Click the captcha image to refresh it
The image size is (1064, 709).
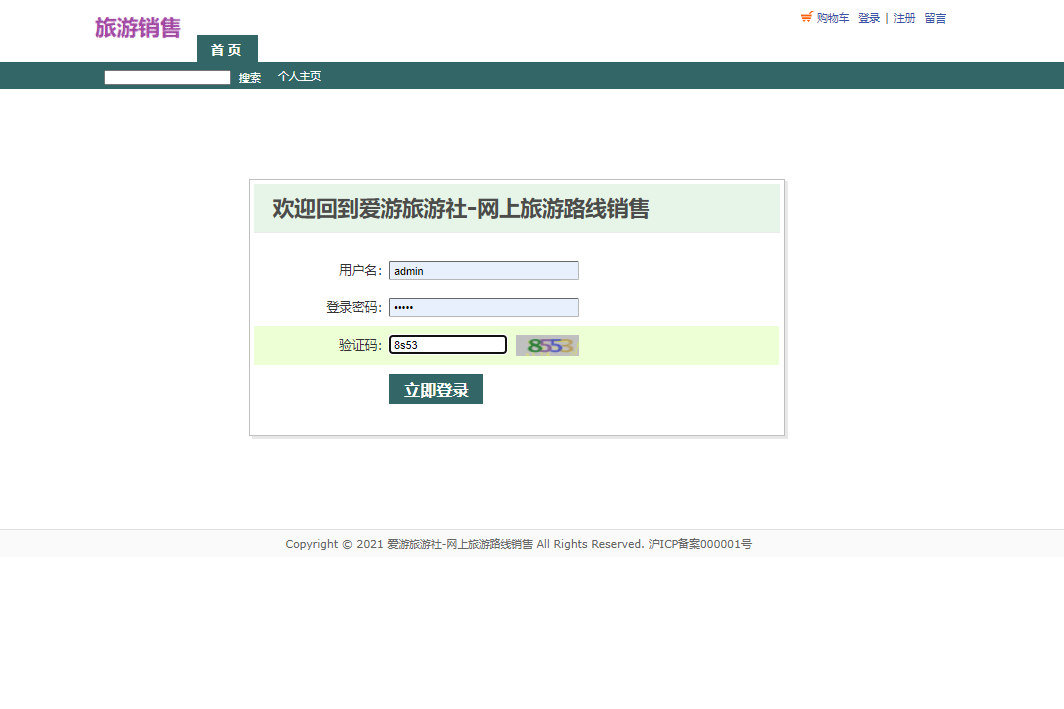pos(547,344)
